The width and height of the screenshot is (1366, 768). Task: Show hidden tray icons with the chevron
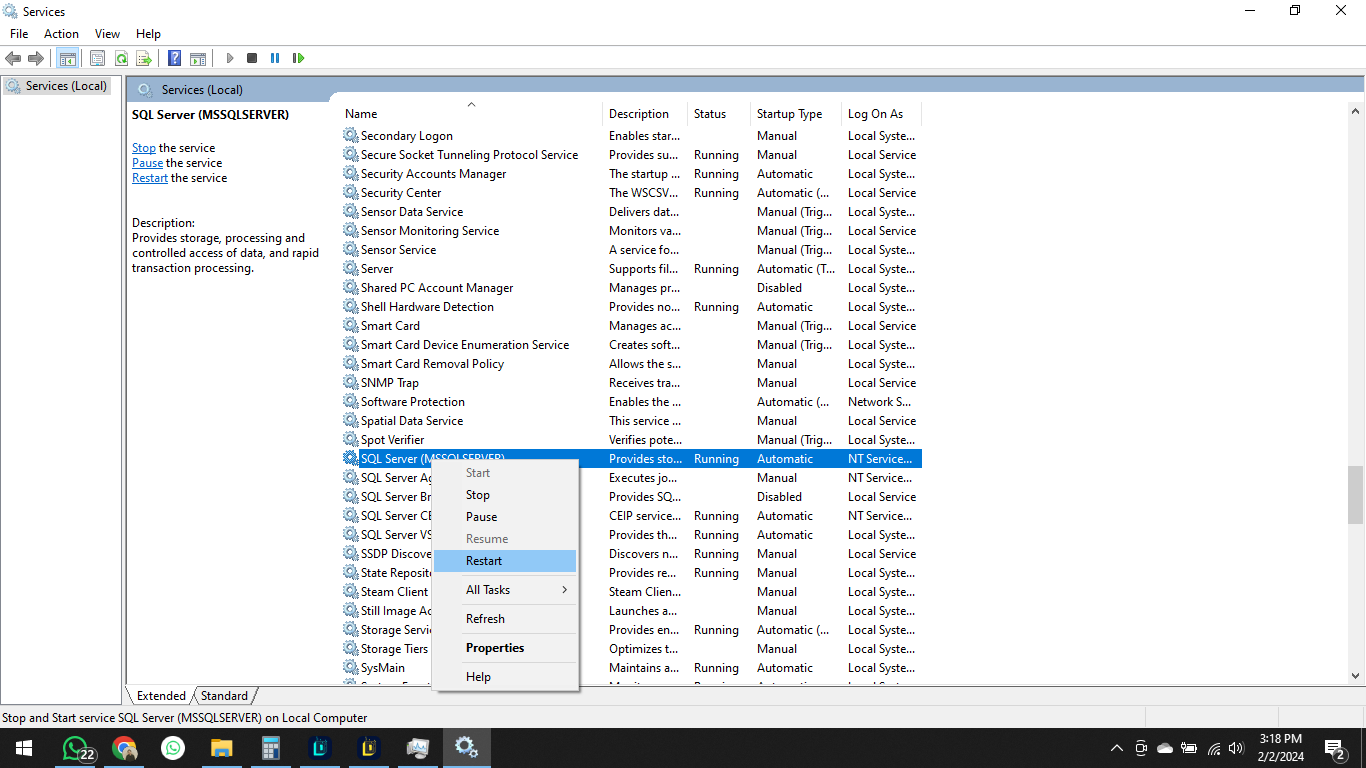(1117, 747)
